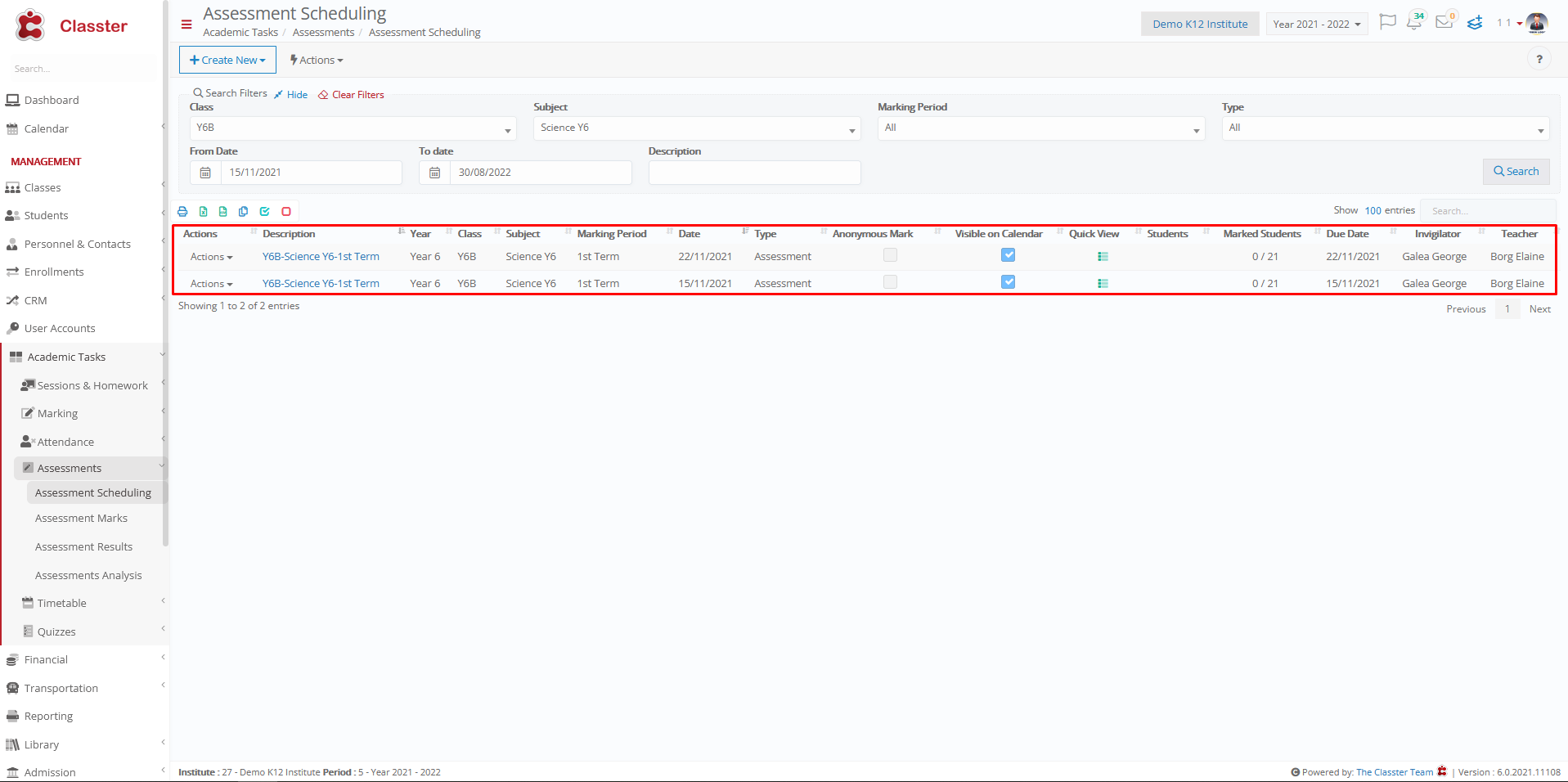
Task: Click the Description filter input field
Action: click(754, 173)
